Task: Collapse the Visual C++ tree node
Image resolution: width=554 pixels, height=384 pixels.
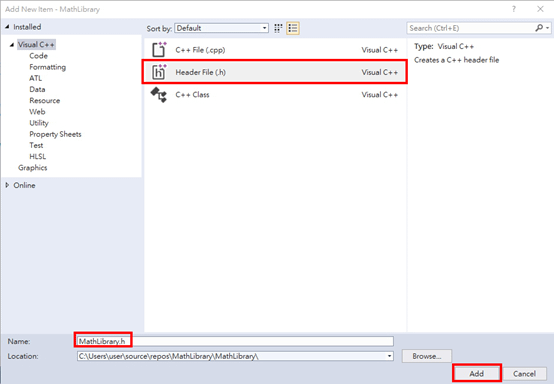Action: click(12, 45)
